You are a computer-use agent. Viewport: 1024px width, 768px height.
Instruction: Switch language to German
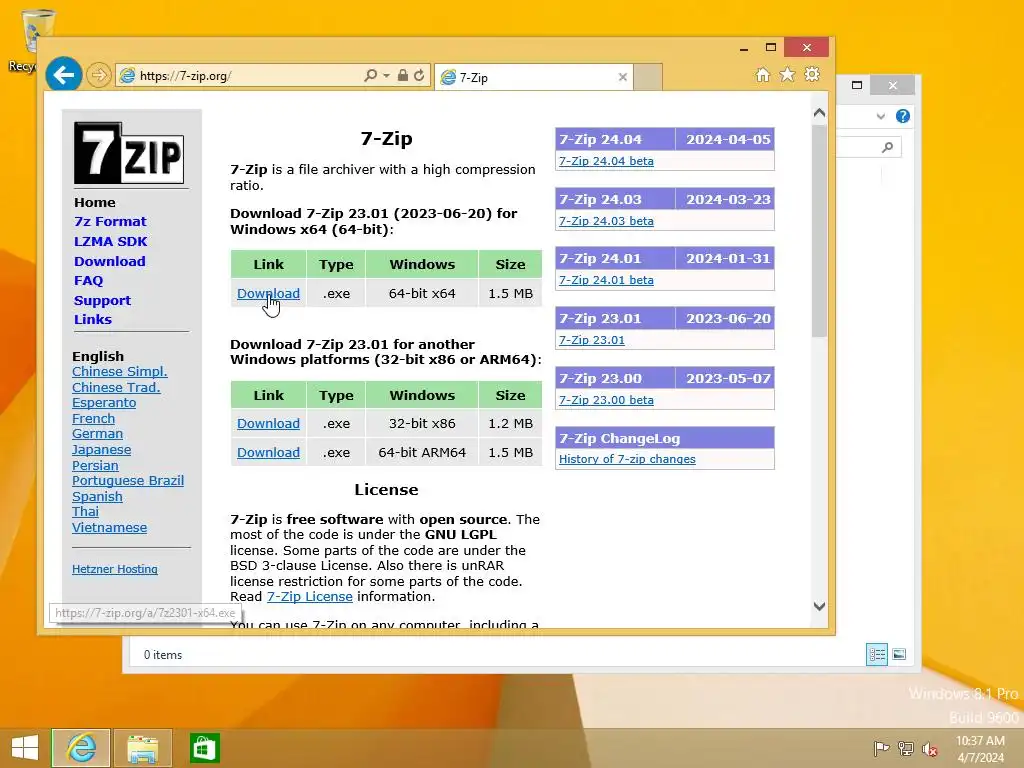(x=97, y=434)
